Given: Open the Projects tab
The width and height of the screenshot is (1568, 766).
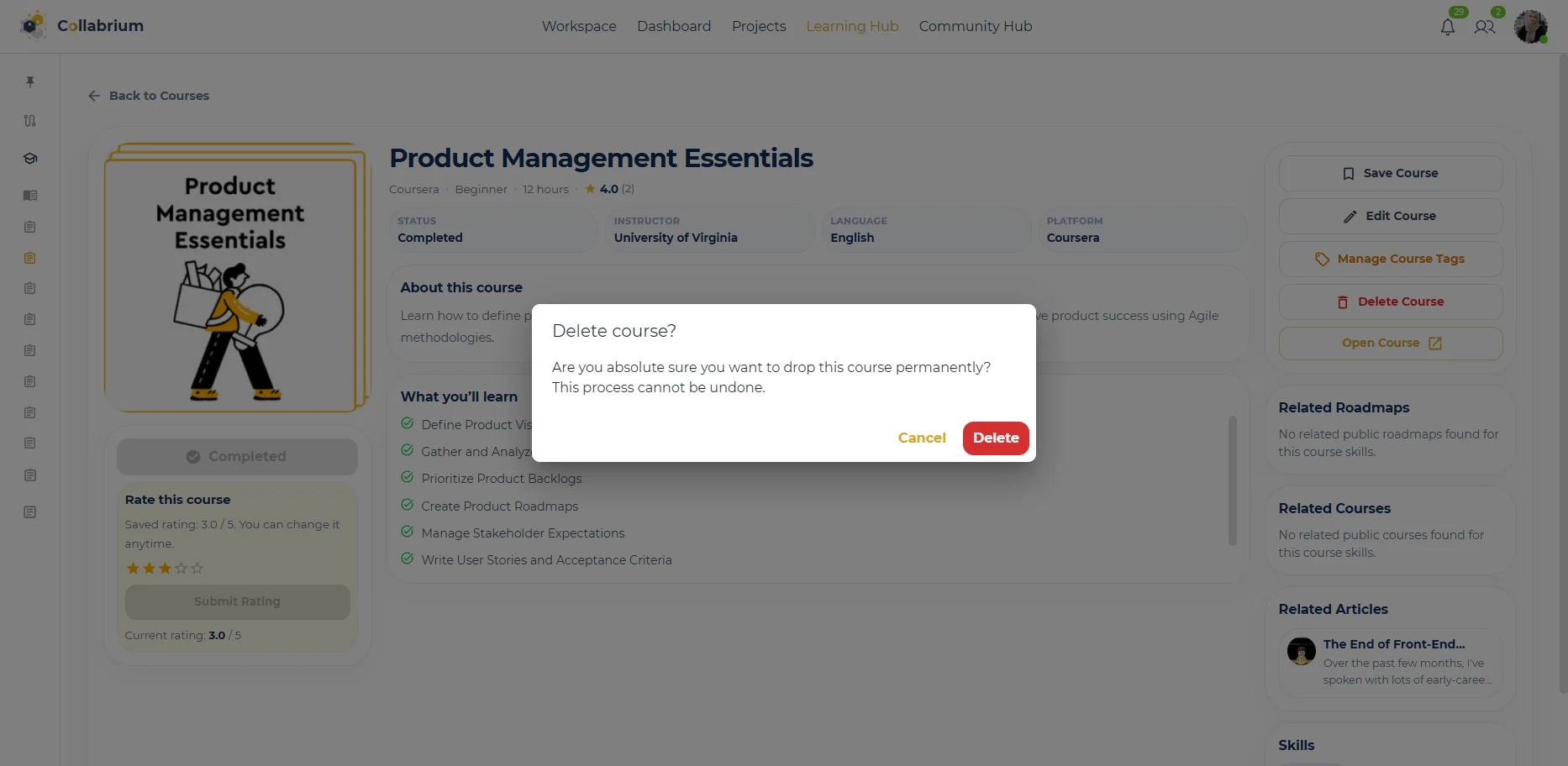Looking at the screenshot, I should pos(759,26).
